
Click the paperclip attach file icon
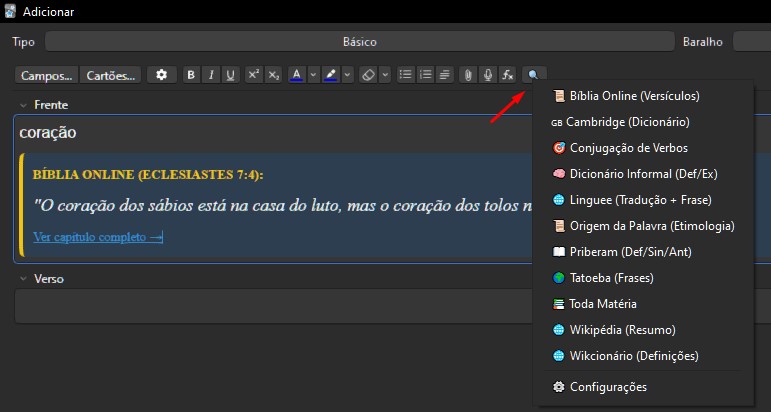point(467,75)
